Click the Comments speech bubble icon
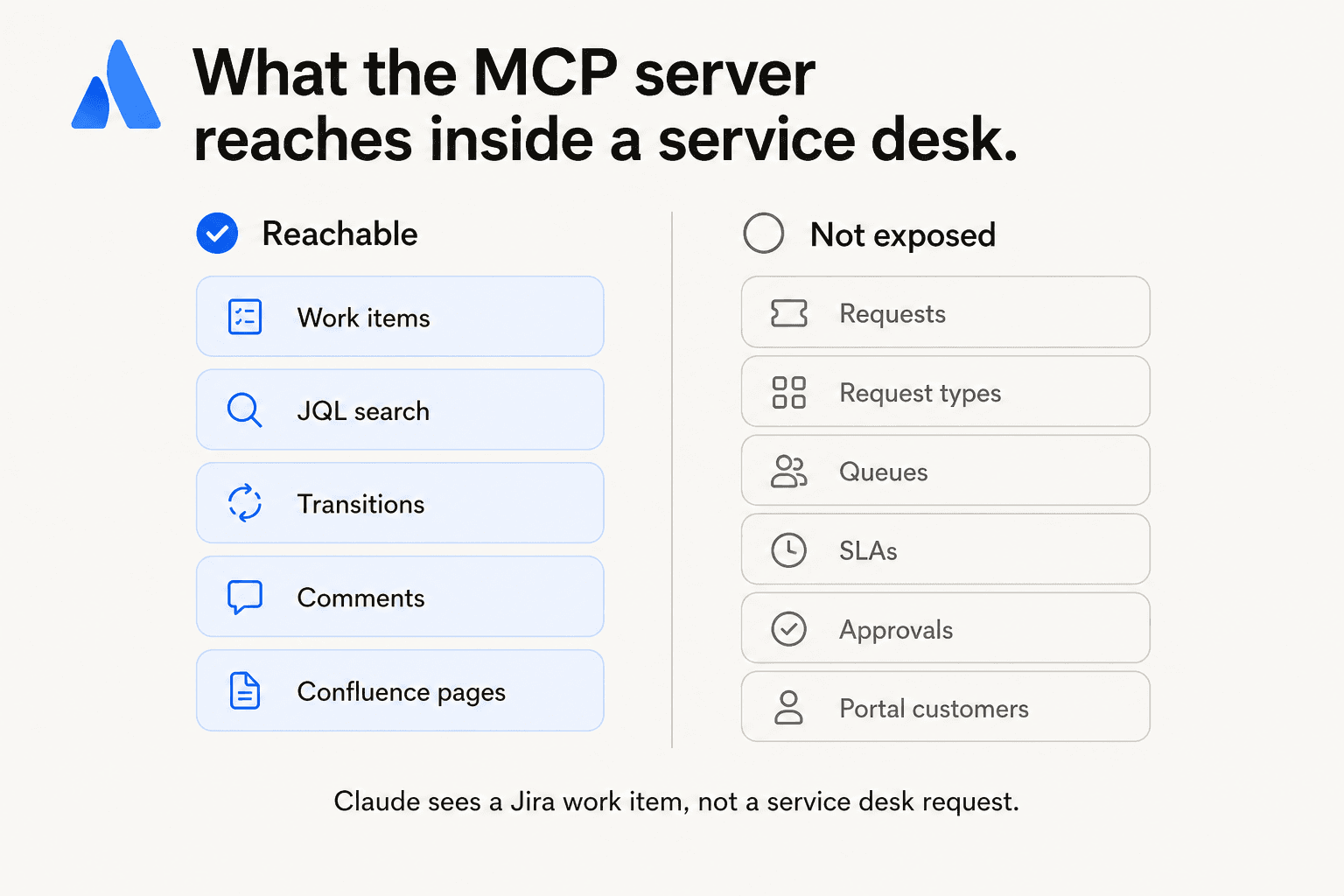Image resolution: width=1344 pixels, height=896 pixels. click(x=245, y=597)
